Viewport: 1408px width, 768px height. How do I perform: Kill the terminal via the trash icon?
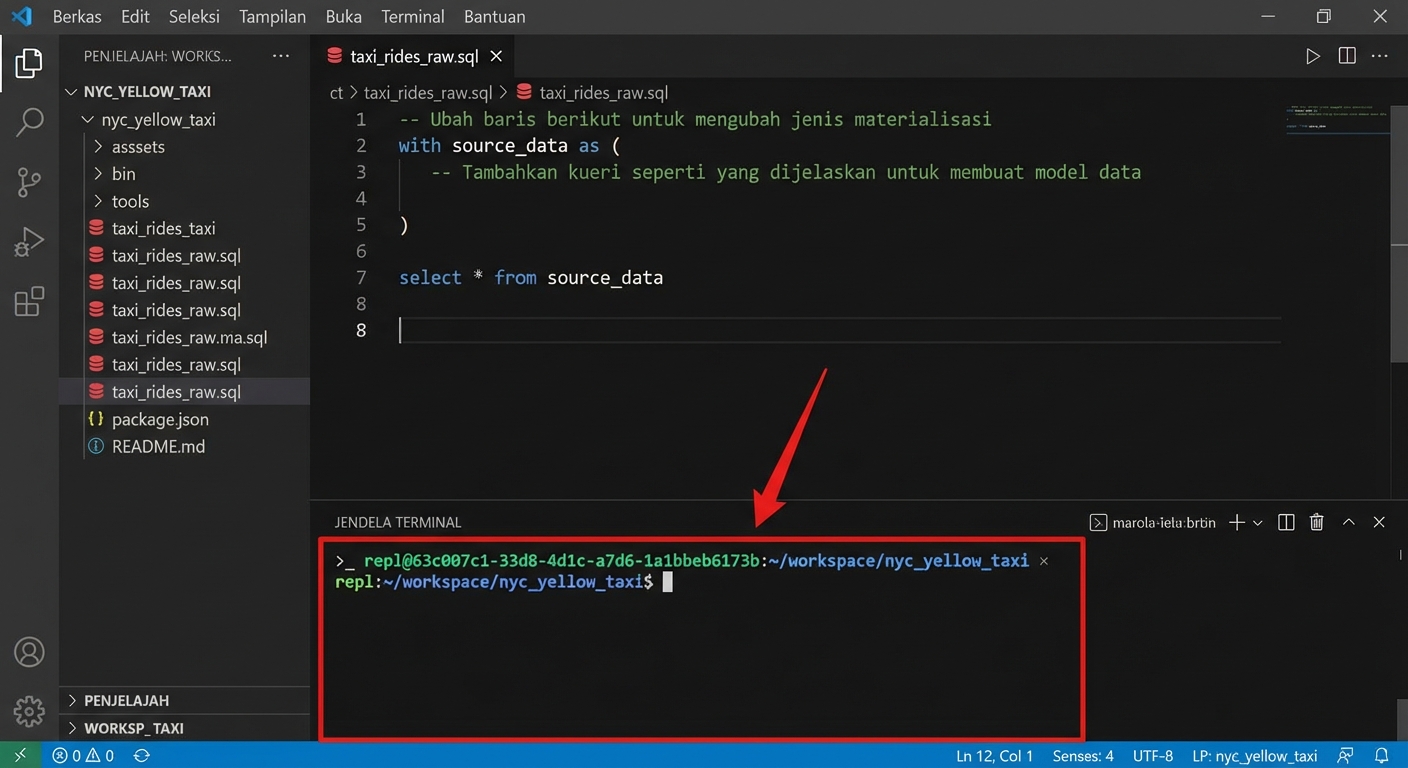click(1316, 521)
